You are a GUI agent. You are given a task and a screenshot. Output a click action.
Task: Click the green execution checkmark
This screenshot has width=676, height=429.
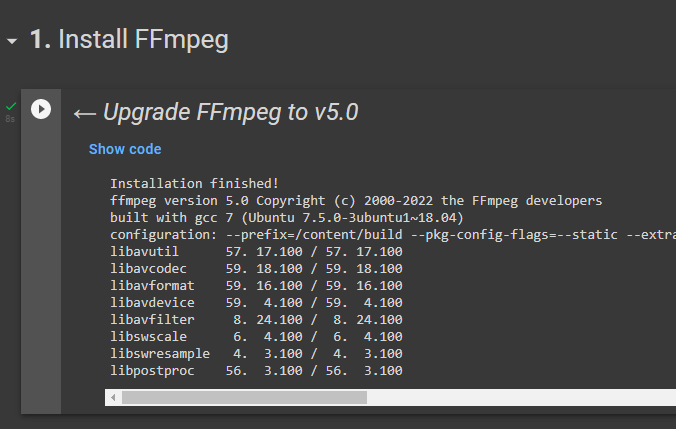tap(11, 105)
